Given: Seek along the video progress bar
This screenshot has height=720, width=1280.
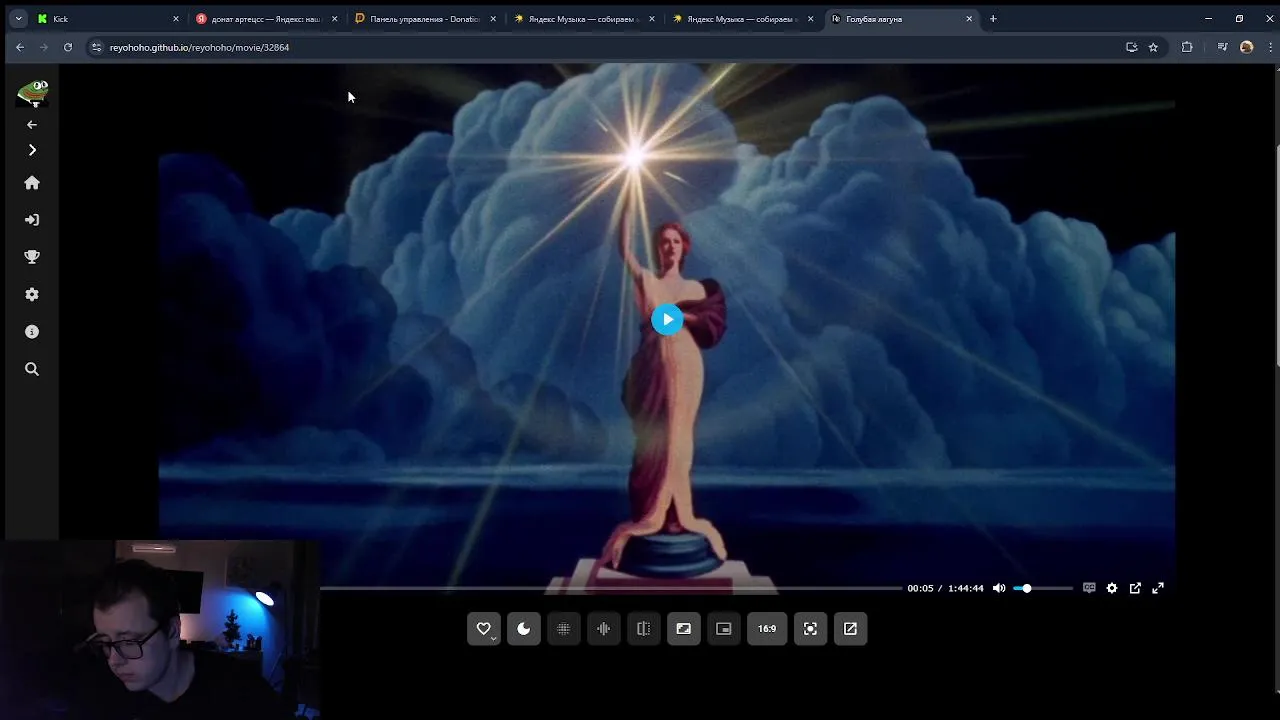Looking at the screenshot, I should pos(610,588).
